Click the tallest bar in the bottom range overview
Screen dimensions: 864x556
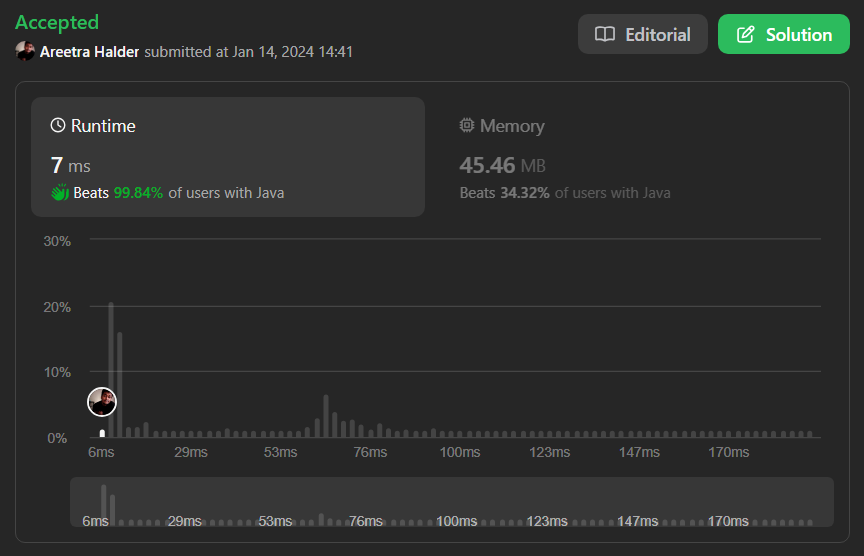pyautogui.click(x=103, y=504)
